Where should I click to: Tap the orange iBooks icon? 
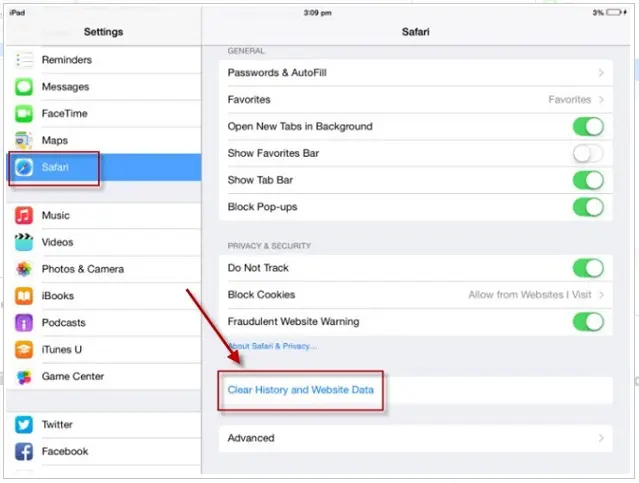24,296
